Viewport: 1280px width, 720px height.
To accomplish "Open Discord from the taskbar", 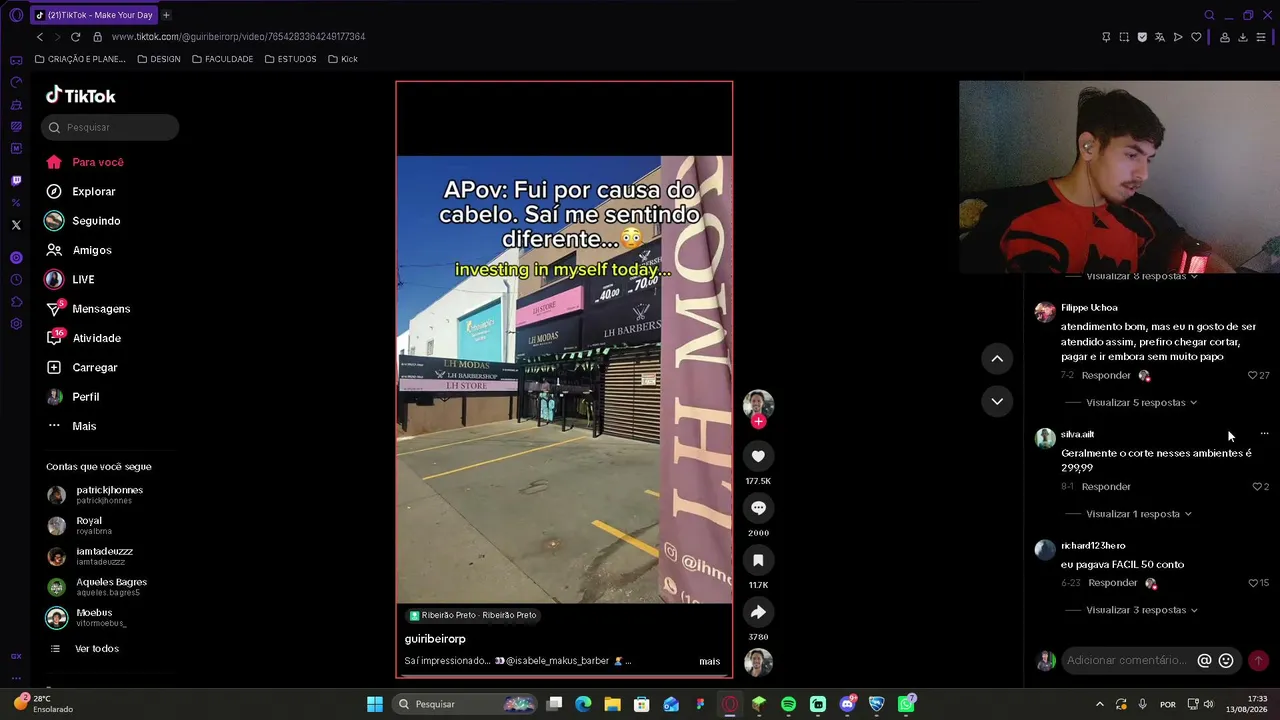I will tap(848, 704).
